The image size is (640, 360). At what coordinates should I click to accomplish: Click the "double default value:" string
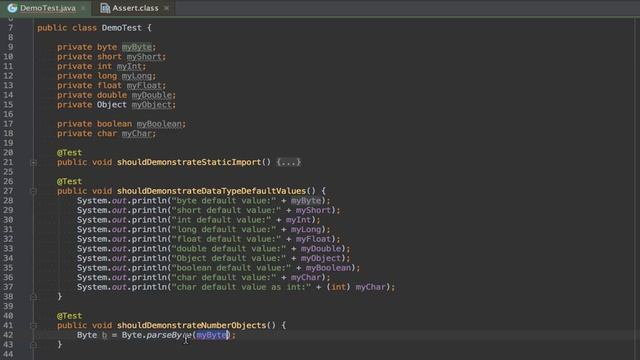pos(229,249)
